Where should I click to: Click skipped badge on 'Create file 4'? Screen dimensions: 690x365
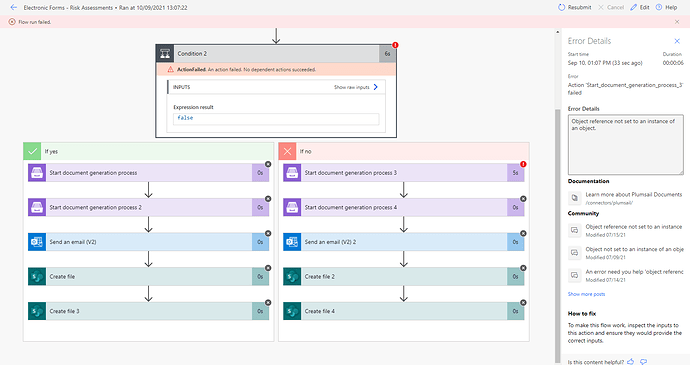point(523,302)
